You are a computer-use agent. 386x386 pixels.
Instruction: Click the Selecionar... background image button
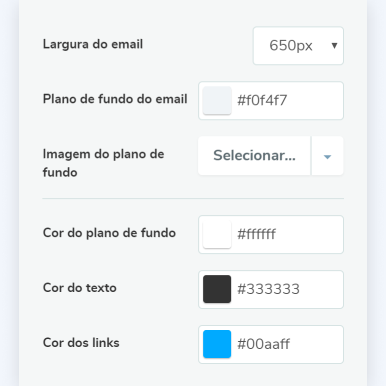(x=254, y=155)
